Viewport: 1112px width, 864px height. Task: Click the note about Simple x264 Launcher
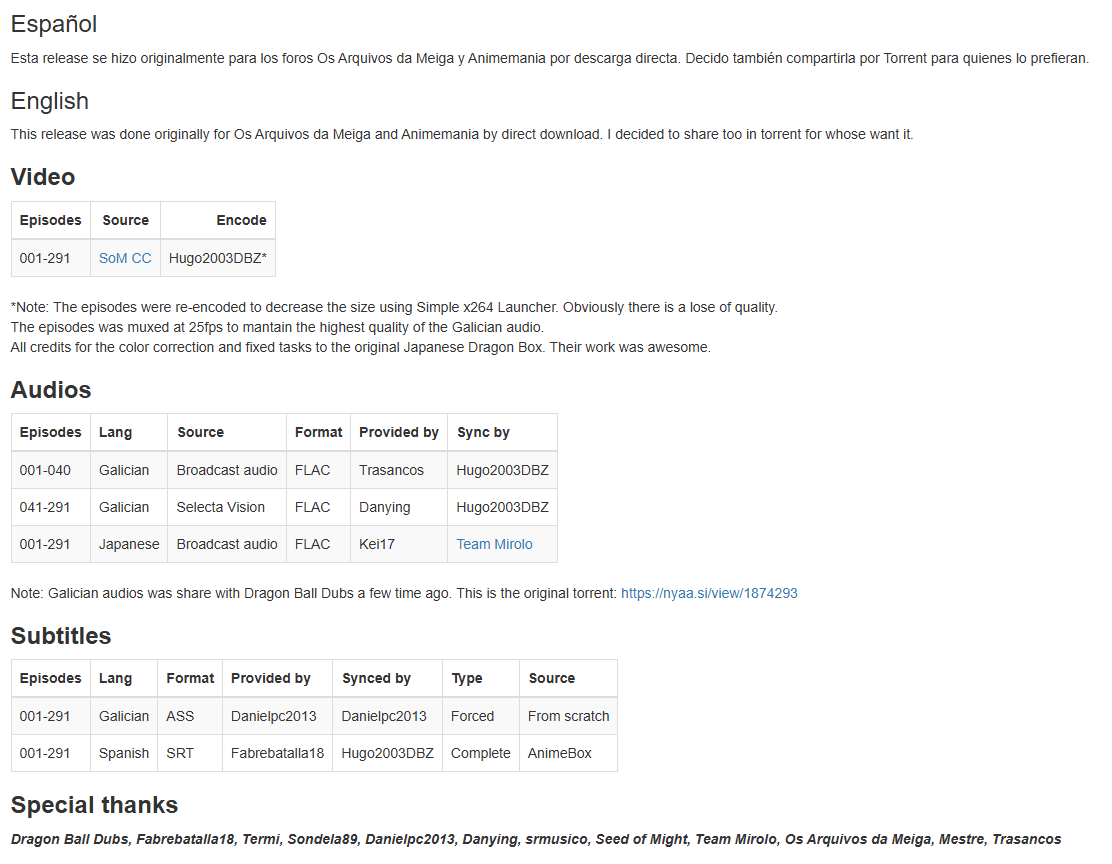coord(394,307)
